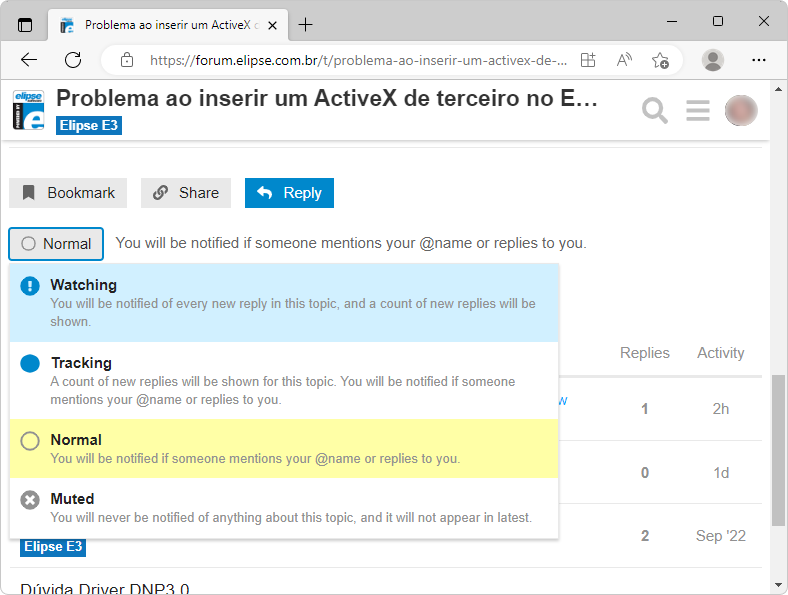788x595 pixels.
Task: Click the Elipse forum logo
Action: 29,110
